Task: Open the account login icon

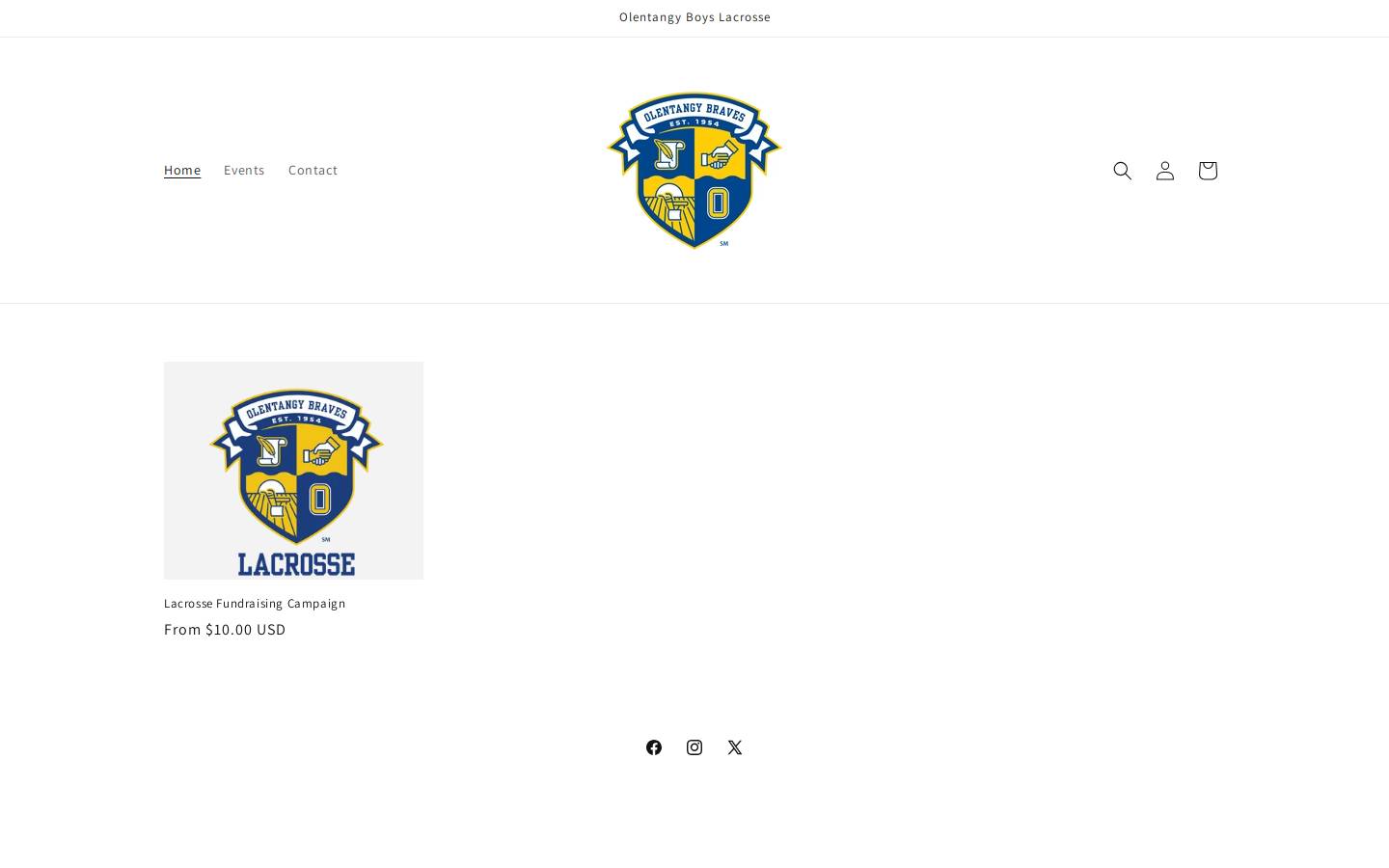Action: (1165, 171)
